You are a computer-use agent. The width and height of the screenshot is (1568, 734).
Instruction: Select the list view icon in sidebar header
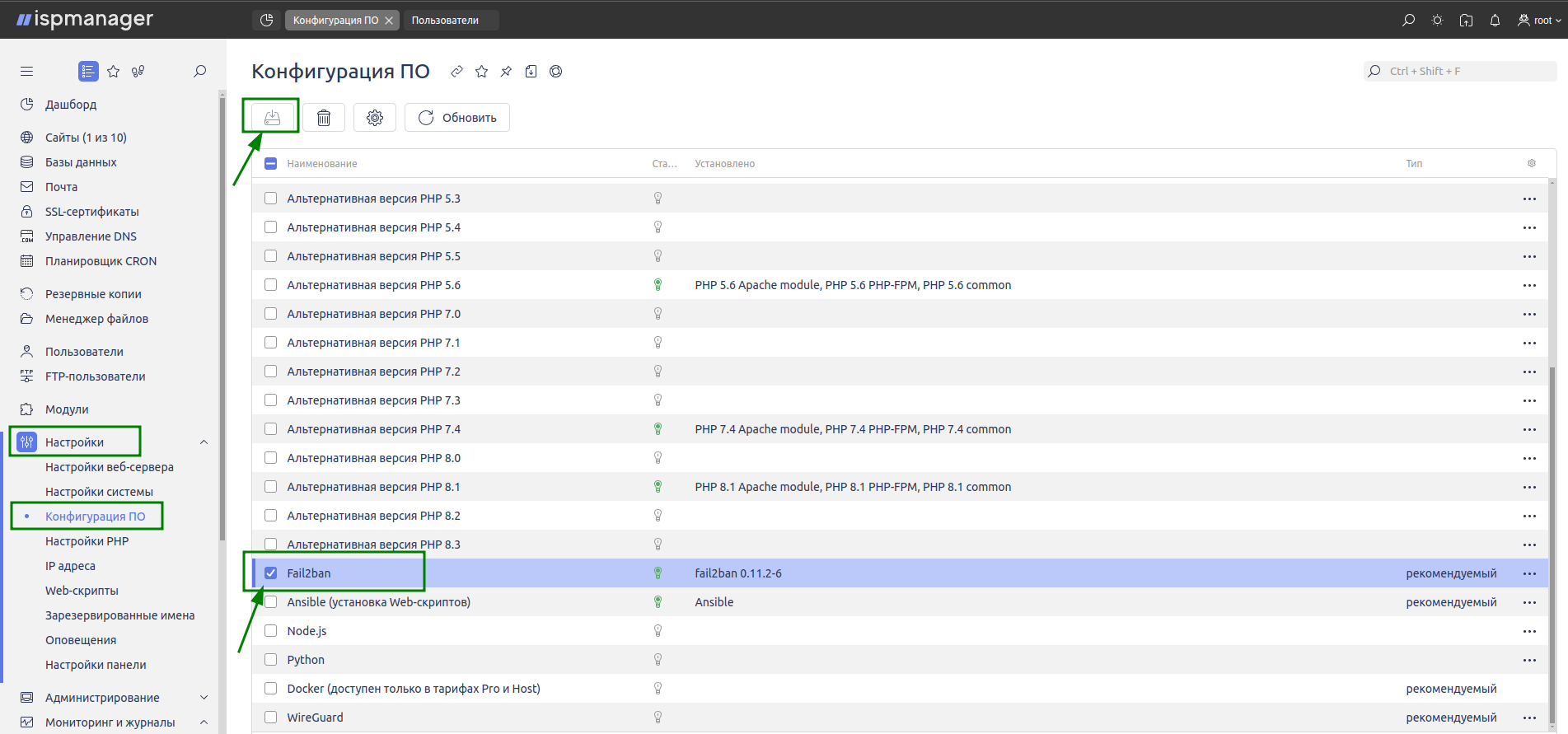pyautogui.click(x=88, y=72)
